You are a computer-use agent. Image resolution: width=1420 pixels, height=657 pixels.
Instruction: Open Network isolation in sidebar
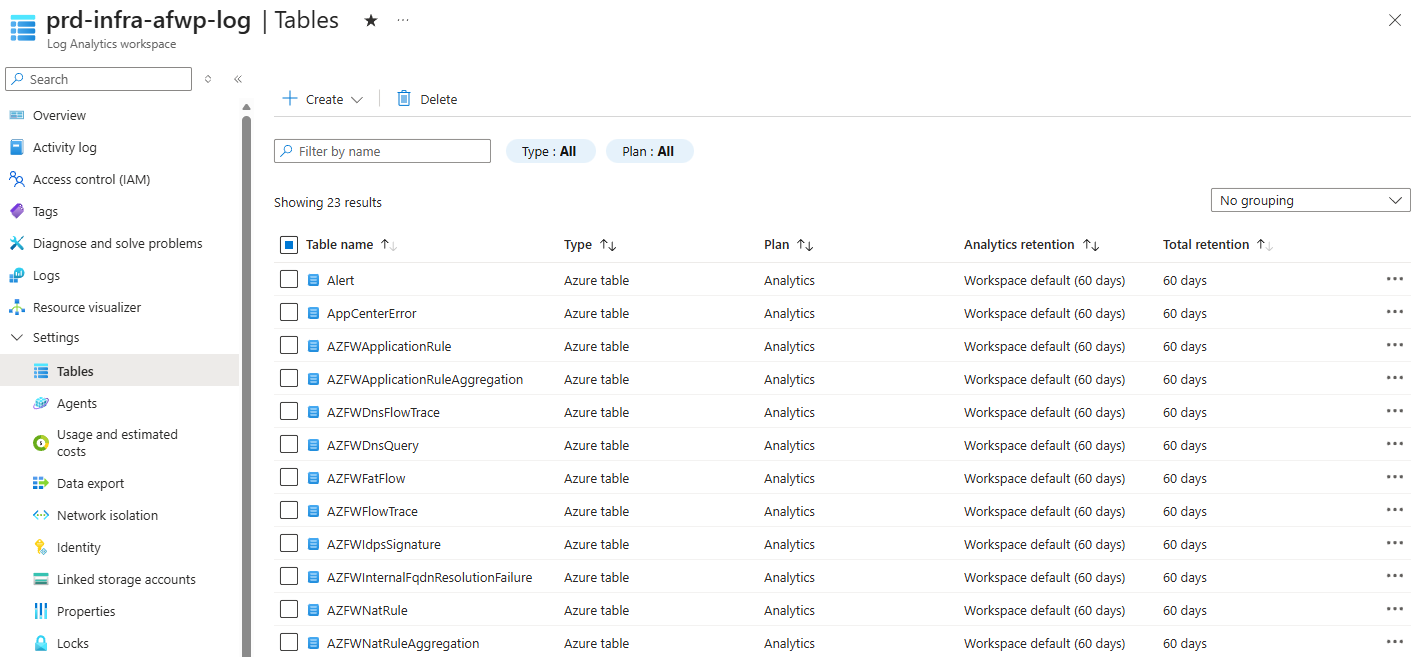pyautogui.click(x=107, y=515)
